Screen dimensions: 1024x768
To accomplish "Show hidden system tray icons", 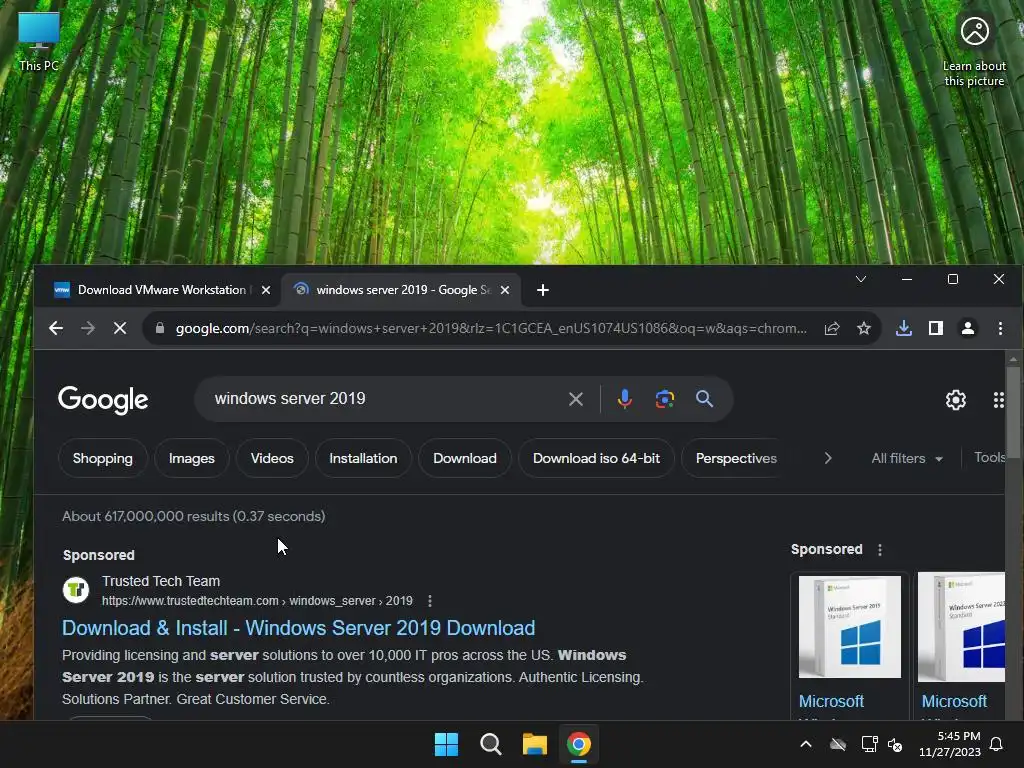I will coord(806,744).
